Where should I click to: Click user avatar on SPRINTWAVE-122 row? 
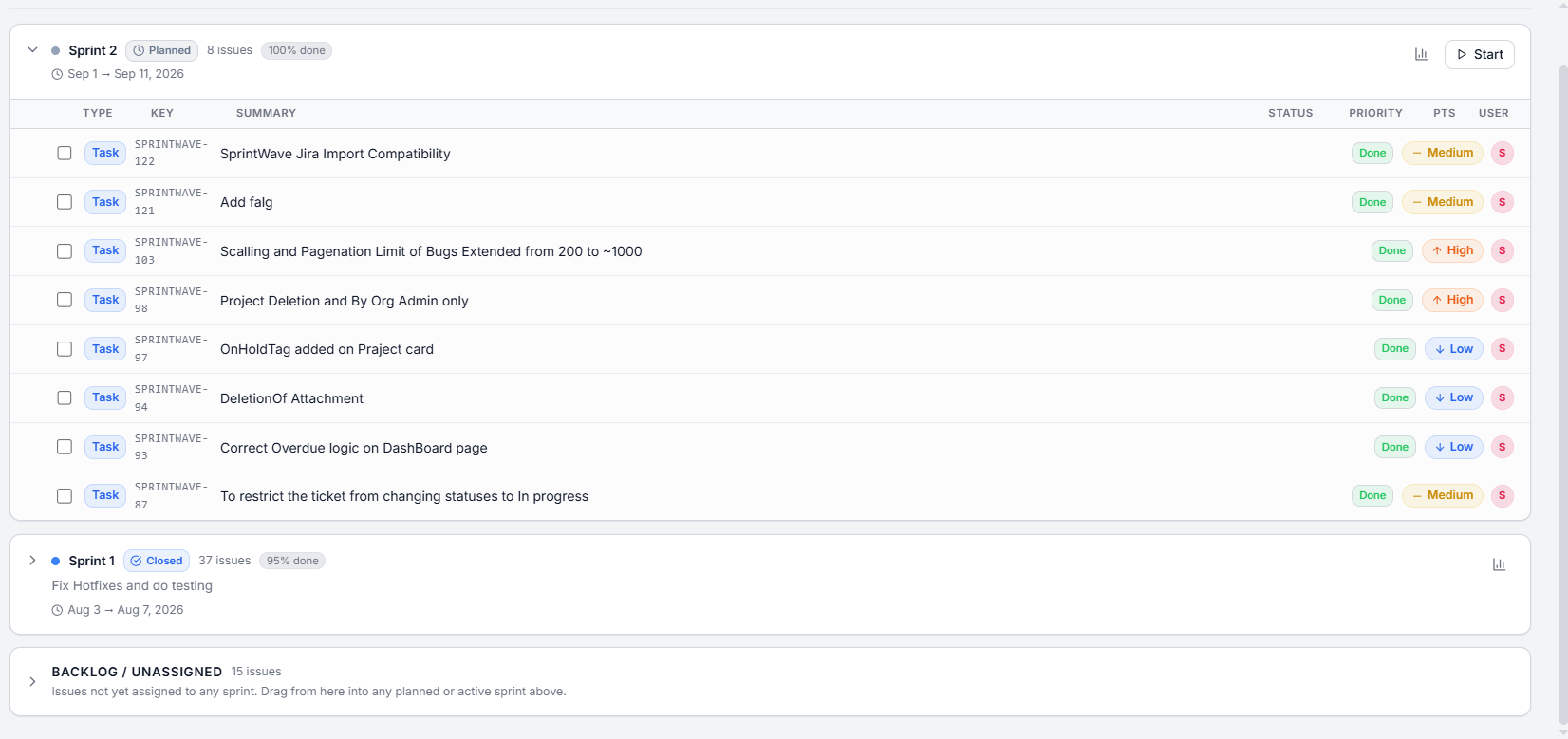click(x=1502, y=153)
